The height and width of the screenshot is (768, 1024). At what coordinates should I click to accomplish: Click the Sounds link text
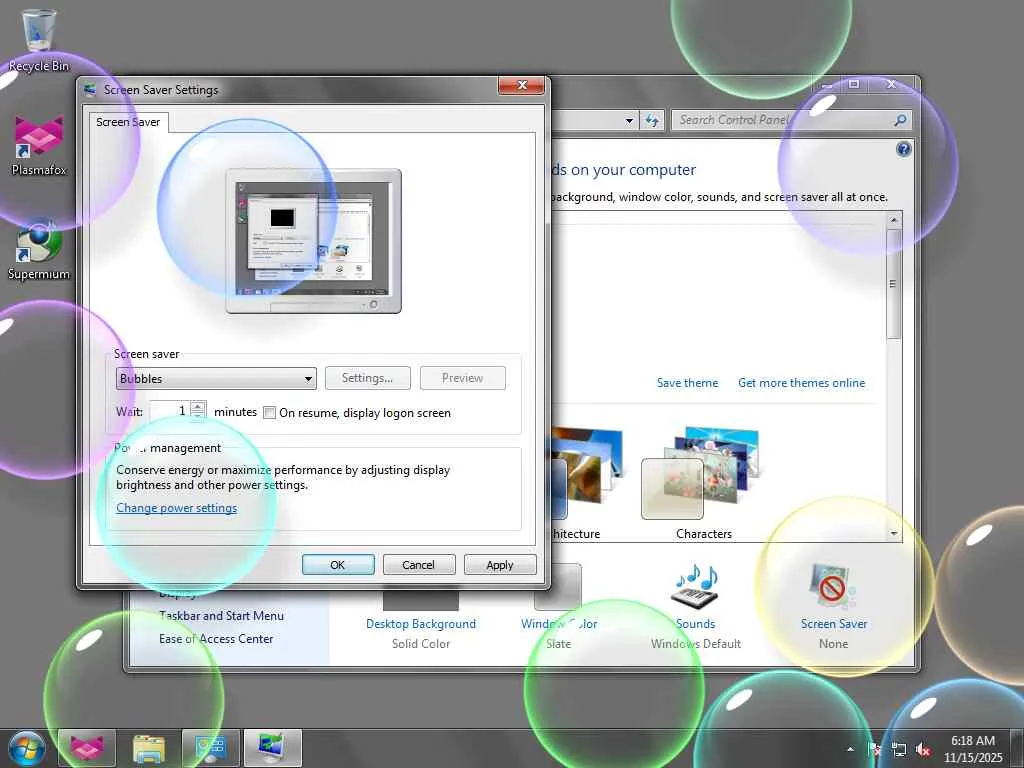696,624
